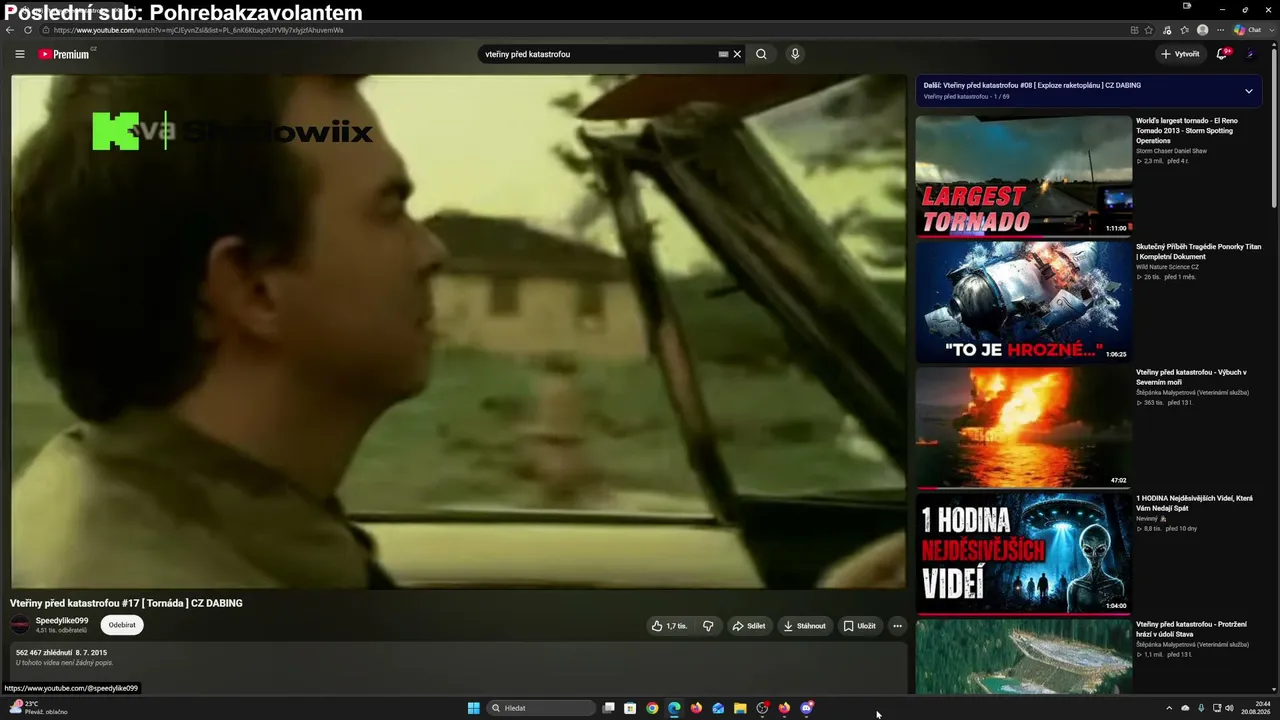1280x720 pixels.
Task: Show hidden system tray icons
Action: pyautogui.click(x=1169, y=708)
